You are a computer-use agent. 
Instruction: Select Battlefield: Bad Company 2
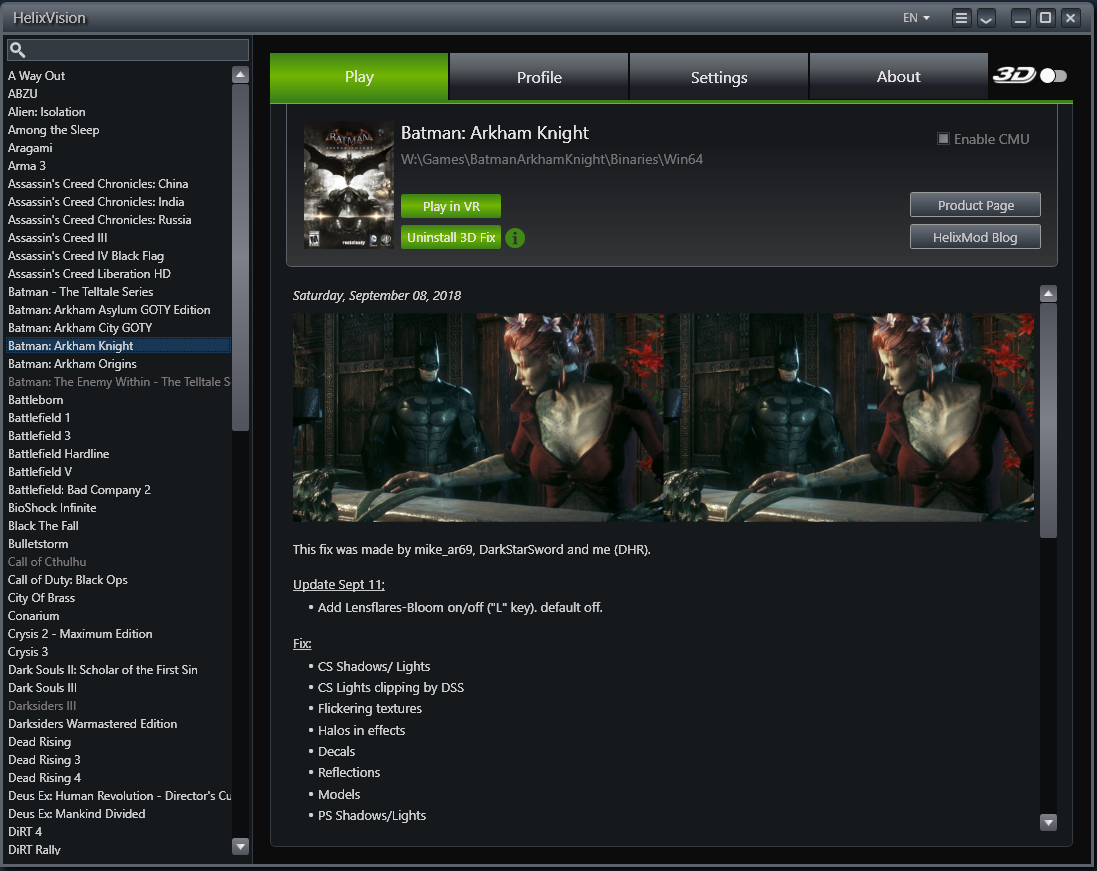coord(79,490)
